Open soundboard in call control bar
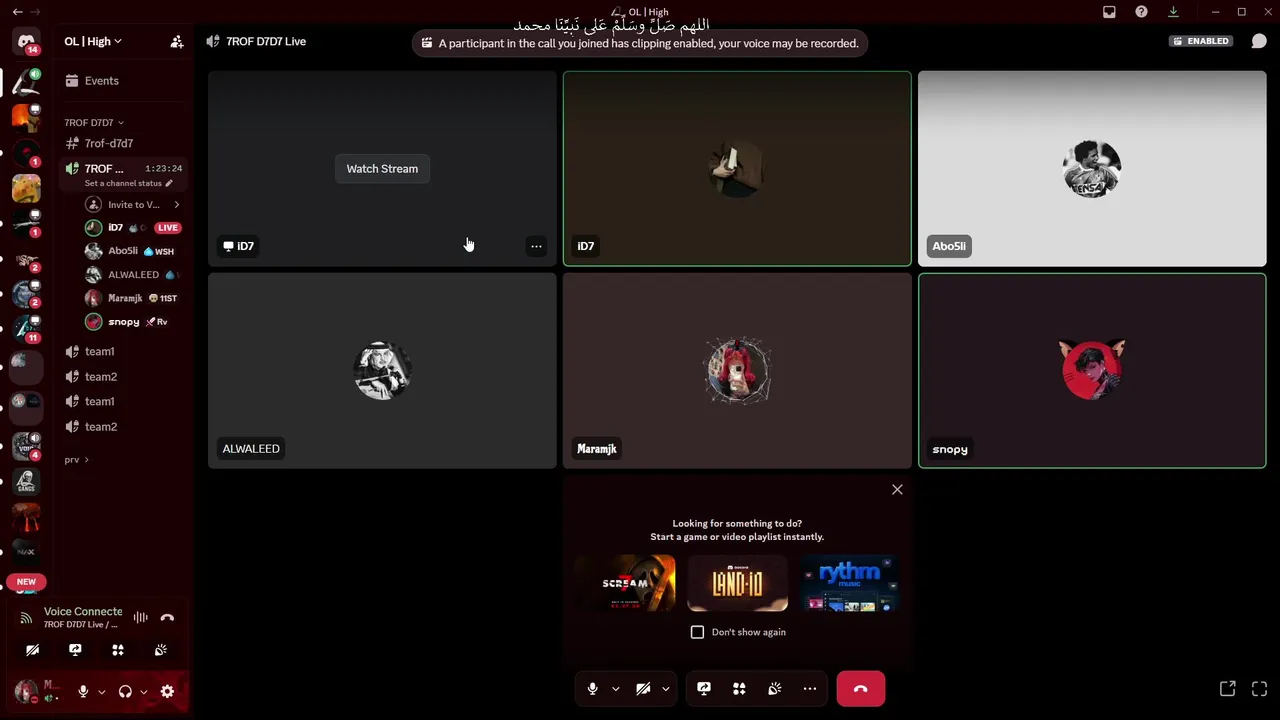The height and width of the screenshot is (720, 1280). [x=774, y=689]
